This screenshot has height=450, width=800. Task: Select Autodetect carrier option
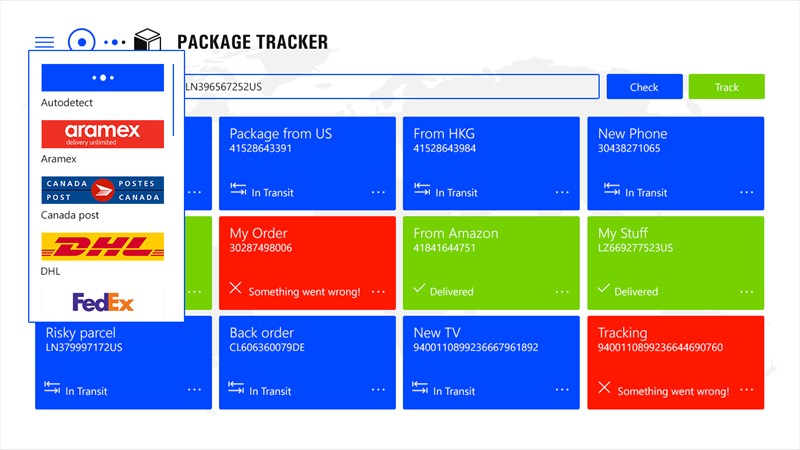(103, 78)
